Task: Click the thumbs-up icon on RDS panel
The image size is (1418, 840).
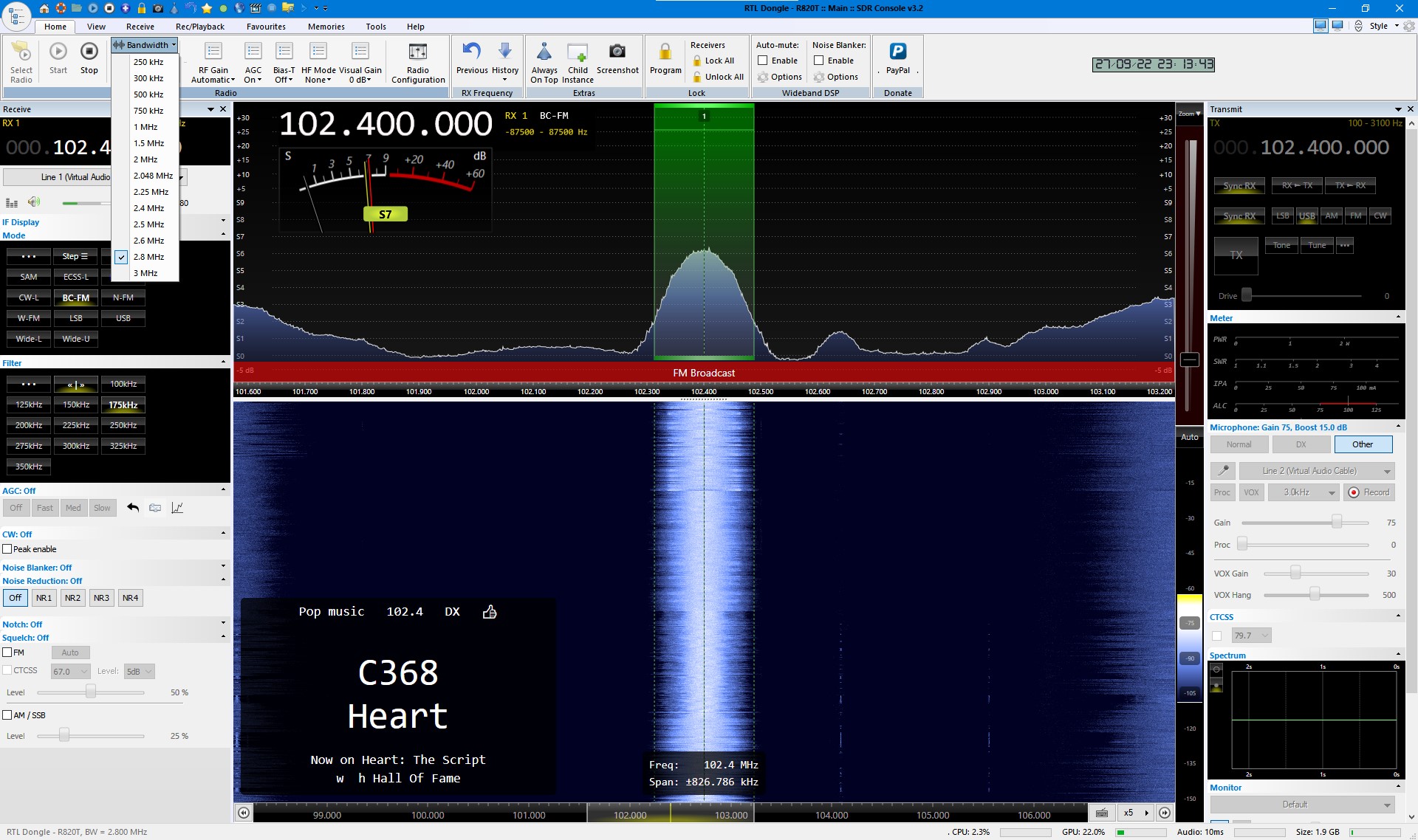Action: point(489,612)
